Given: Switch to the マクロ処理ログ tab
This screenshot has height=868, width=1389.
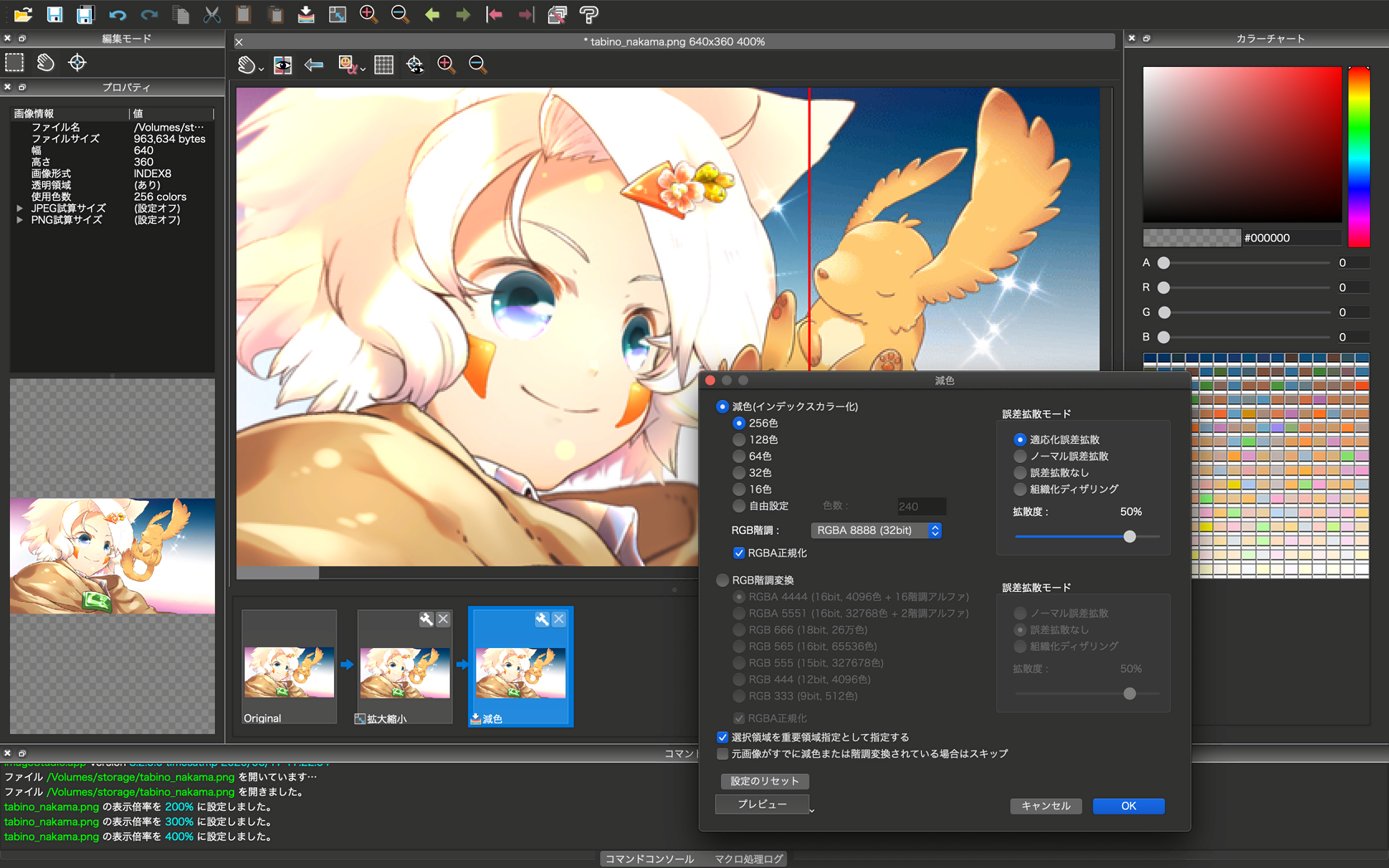Looking at the screenshot, I should [x=748, y=859].
